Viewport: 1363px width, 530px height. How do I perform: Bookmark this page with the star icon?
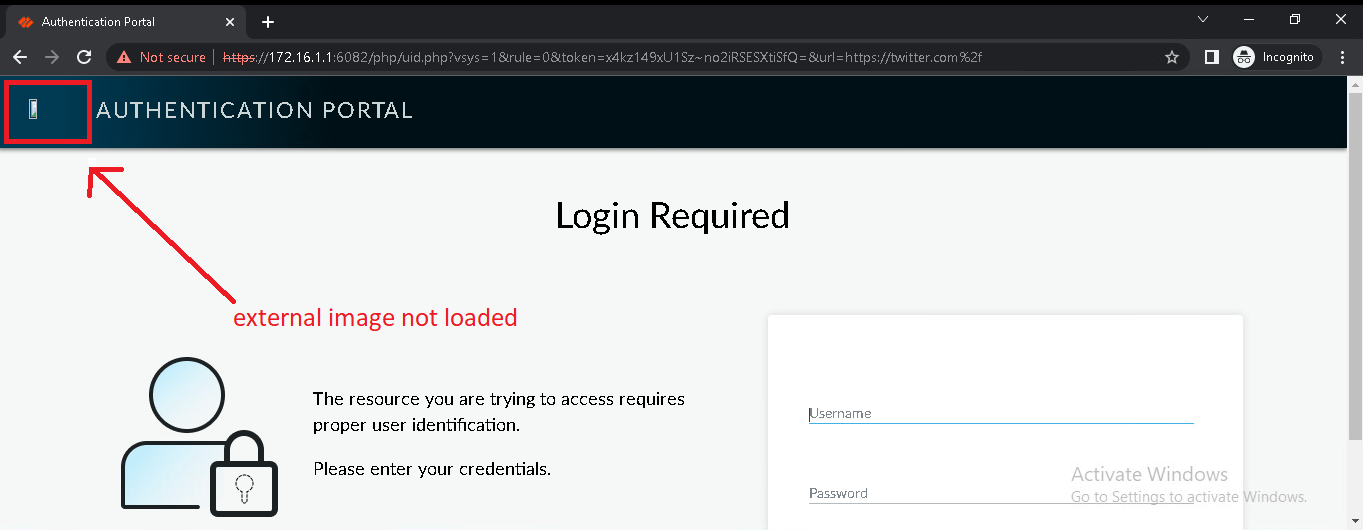click(1172, 57)
